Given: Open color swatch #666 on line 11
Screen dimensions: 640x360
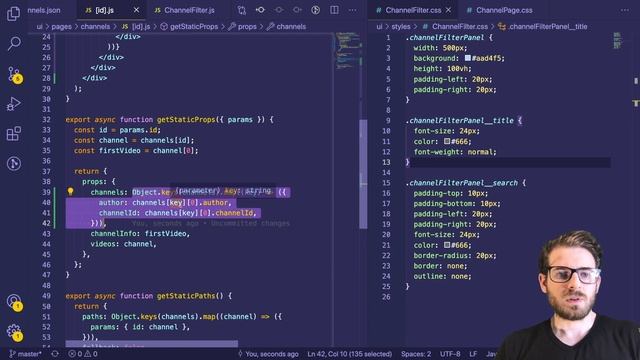Looking at the screenshot, I should point(447,141).
